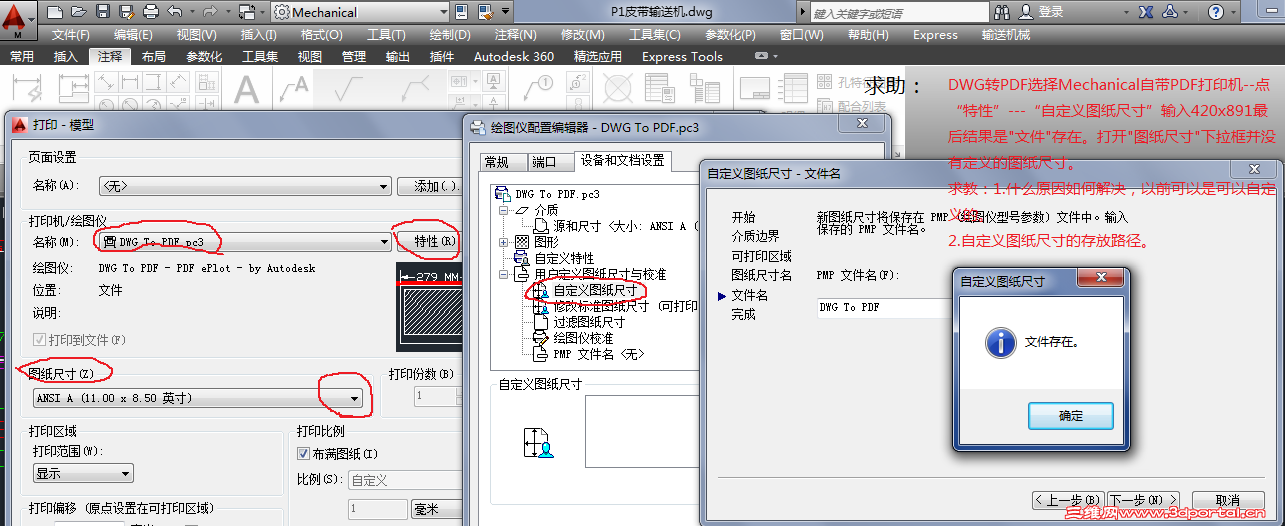Viewport: 1285px width, 526px height.
Task: Click the Save As icon
Action: [x=126, y=12]
